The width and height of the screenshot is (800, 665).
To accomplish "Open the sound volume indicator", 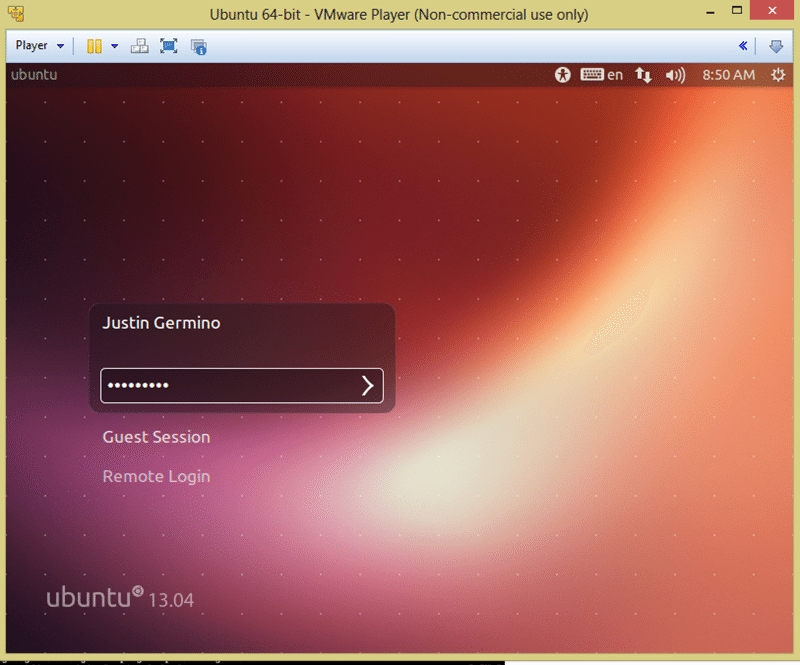I will tap(676, 76).
